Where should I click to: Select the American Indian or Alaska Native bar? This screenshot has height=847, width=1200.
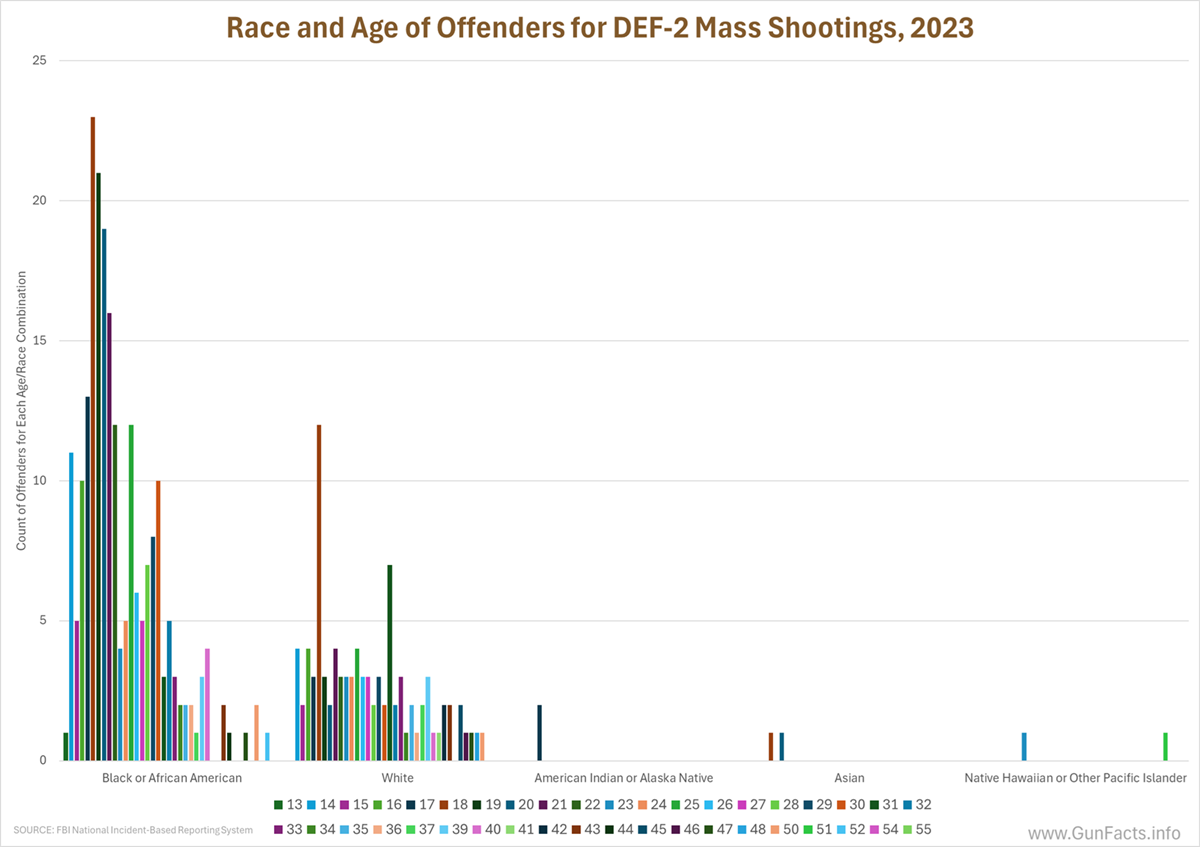tap(540, 732)
